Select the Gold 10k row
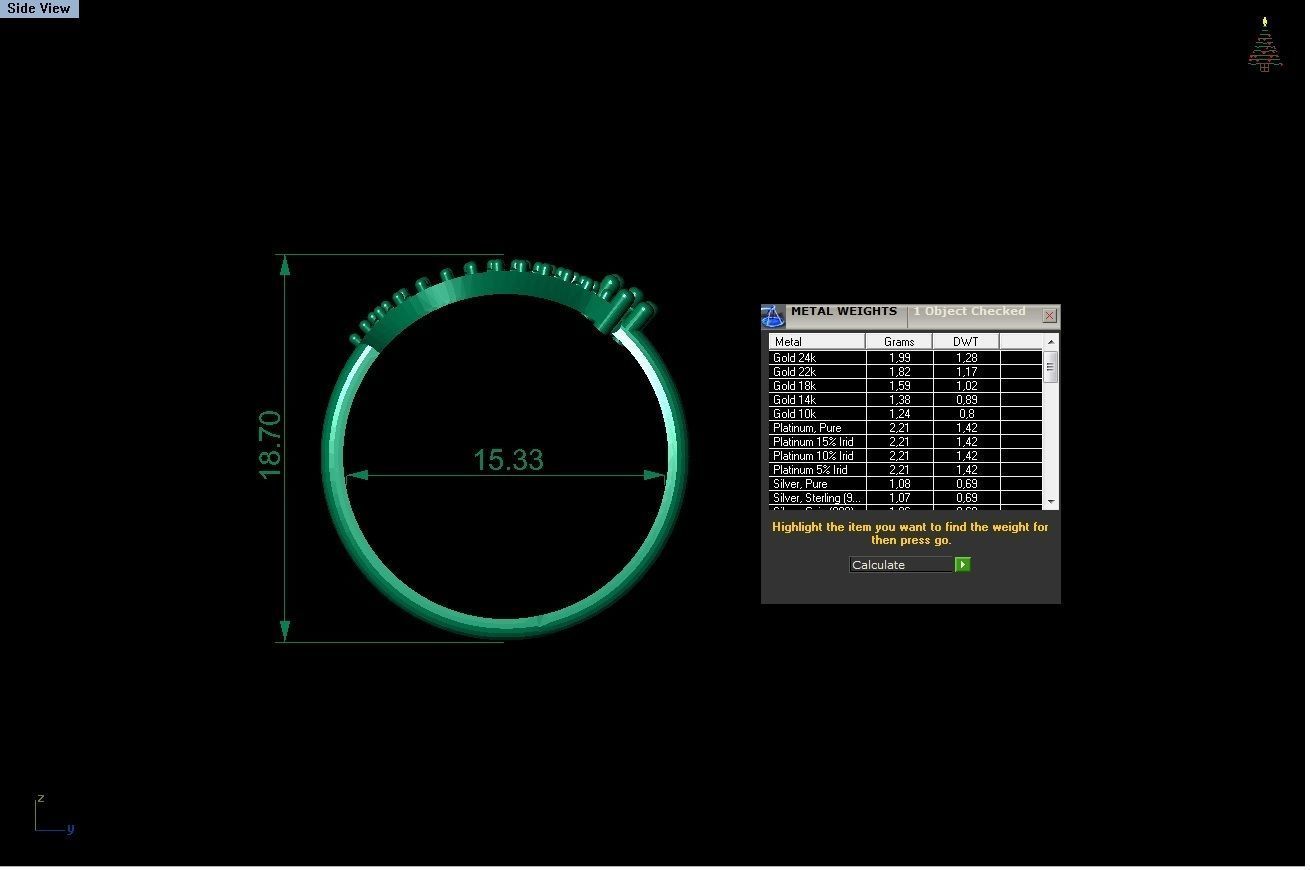 click(906, 413)
